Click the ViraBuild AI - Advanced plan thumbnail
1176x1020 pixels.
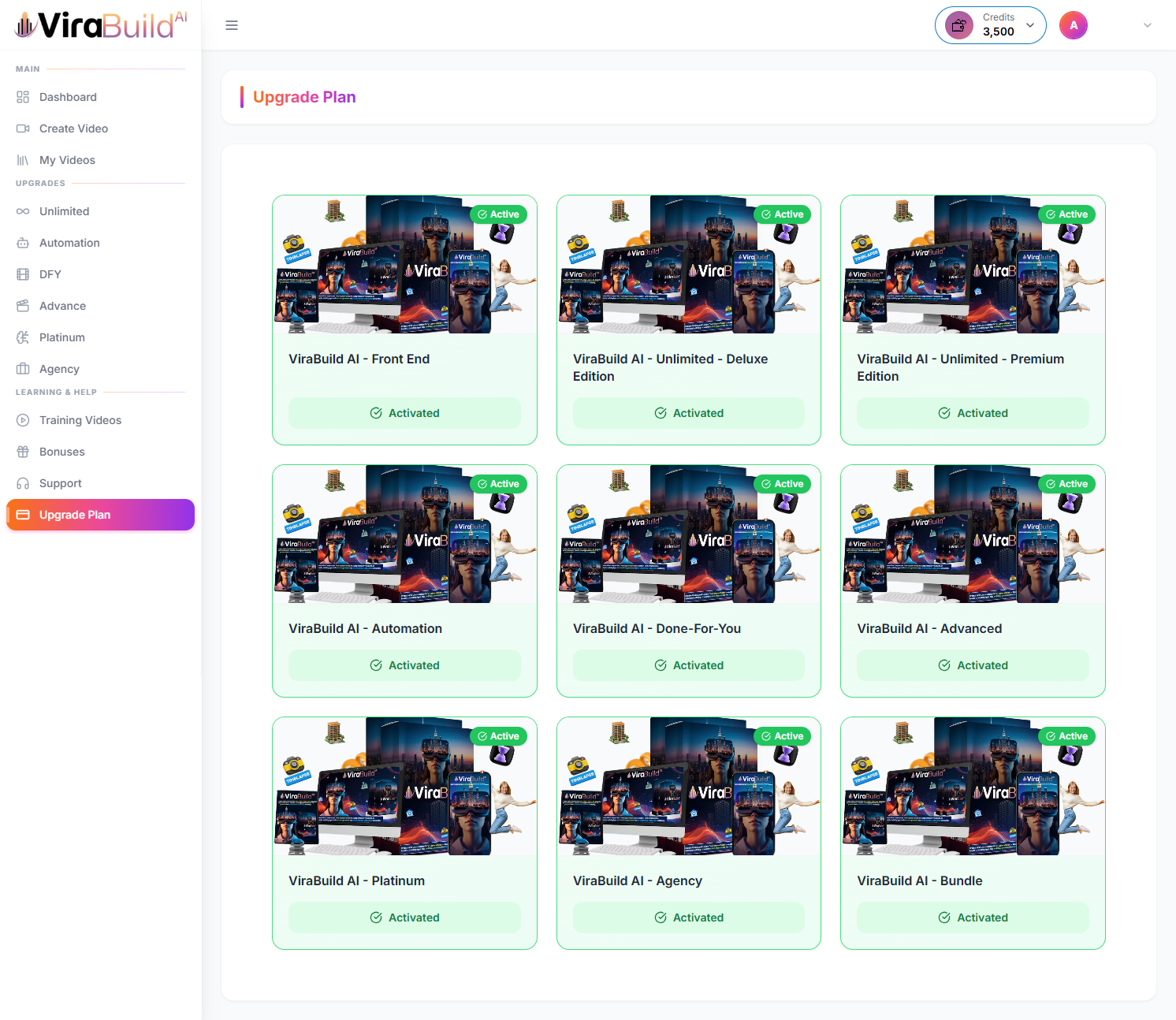973,534
